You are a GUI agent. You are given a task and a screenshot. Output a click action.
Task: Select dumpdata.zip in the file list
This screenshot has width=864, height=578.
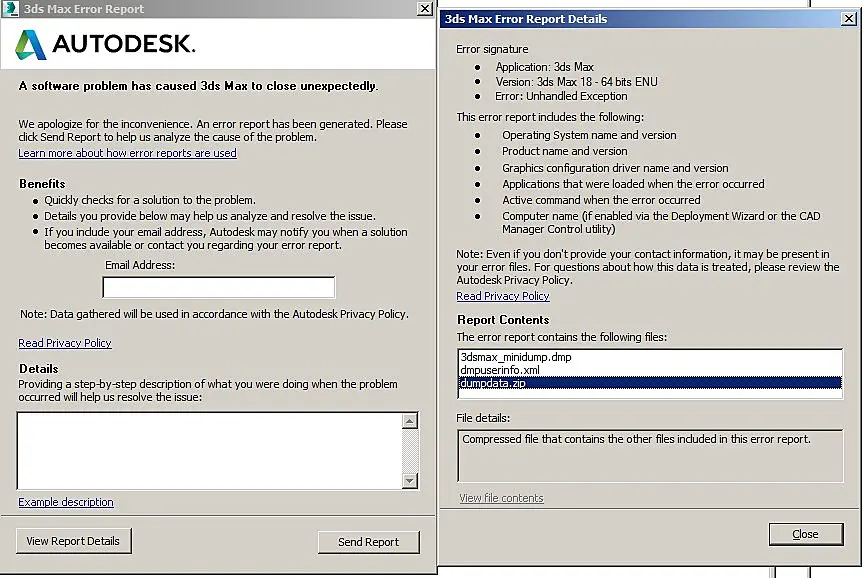[x=650, y=383]
